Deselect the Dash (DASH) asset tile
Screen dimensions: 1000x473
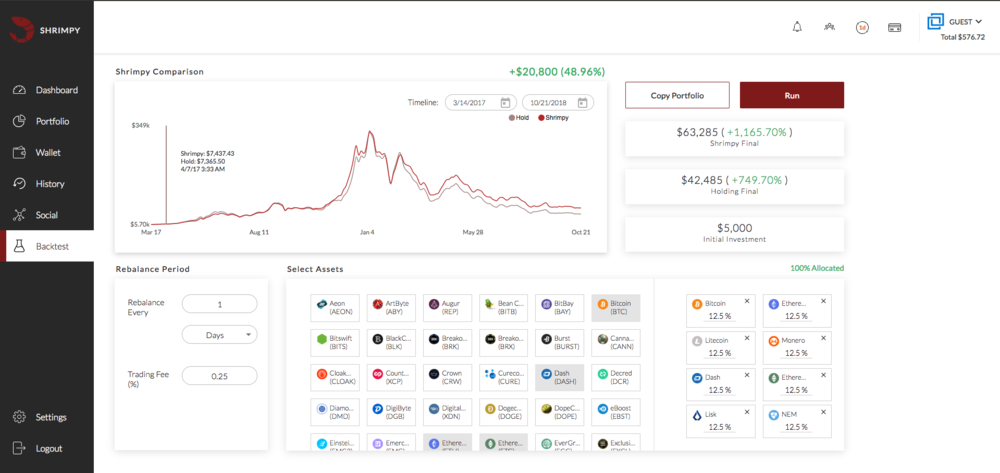click(559, 377)
